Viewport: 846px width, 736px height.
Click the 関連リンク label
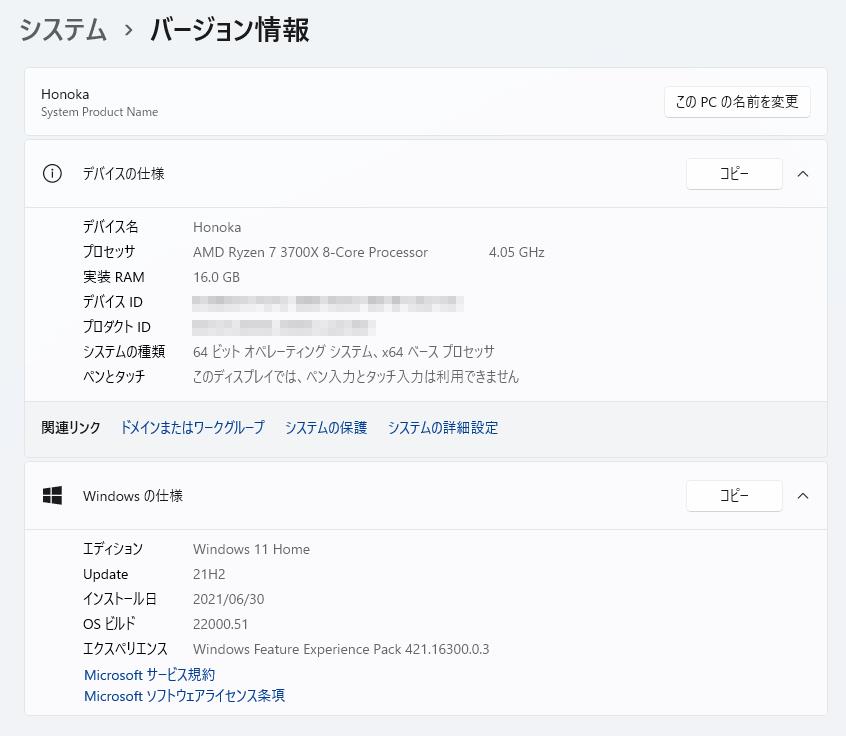(x=71, y=427)
